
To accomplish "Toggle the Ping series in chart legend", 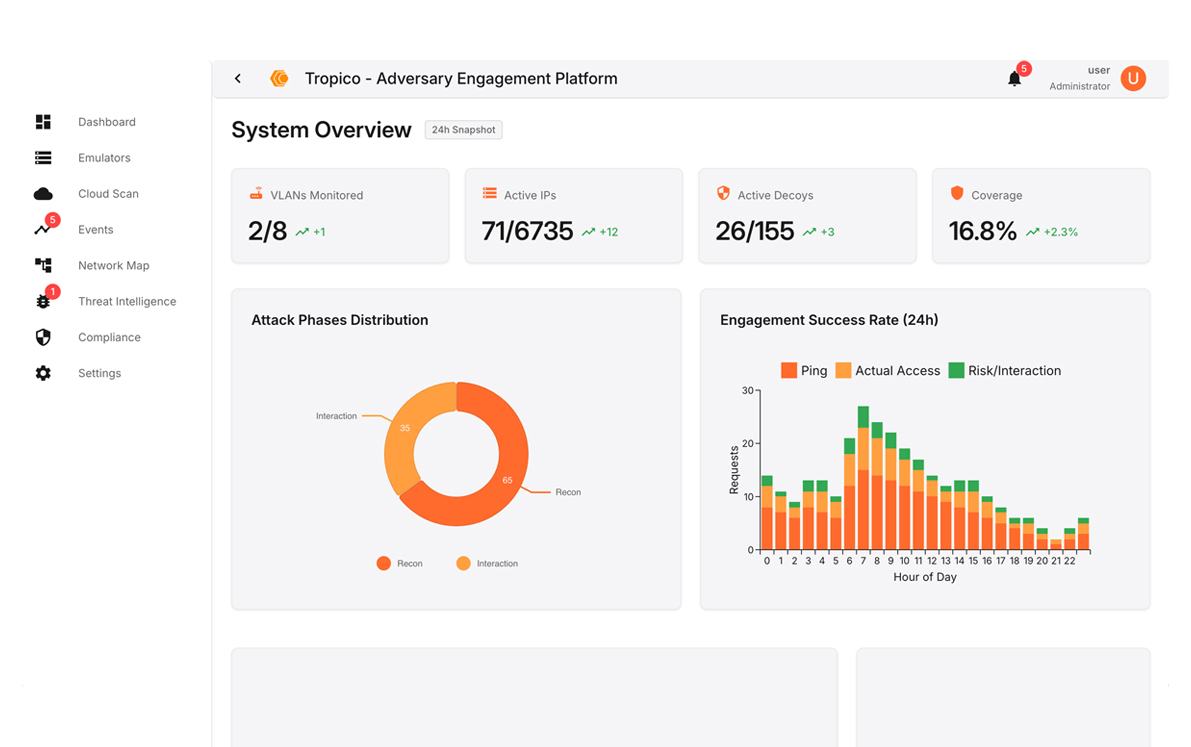I will [x=804, y=370].
